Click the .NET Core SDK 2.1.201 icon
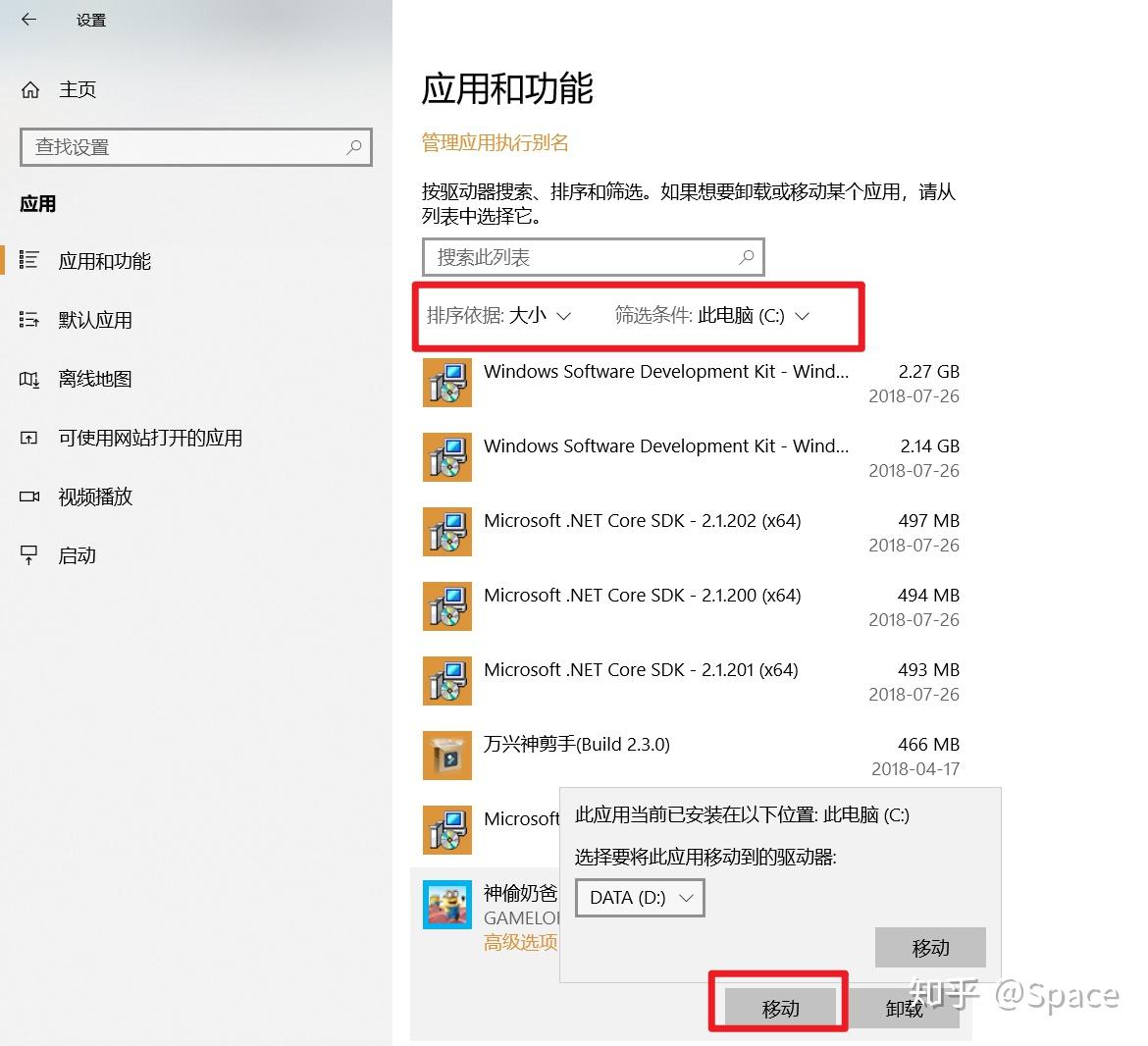Viewport: 1148px width, 1046px height. [x=447, y=681]
